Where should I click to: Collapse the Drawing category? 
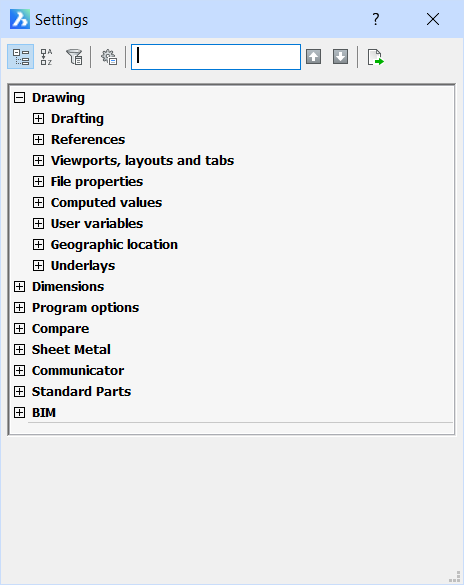pyautogui.click(x=19, y=98)
